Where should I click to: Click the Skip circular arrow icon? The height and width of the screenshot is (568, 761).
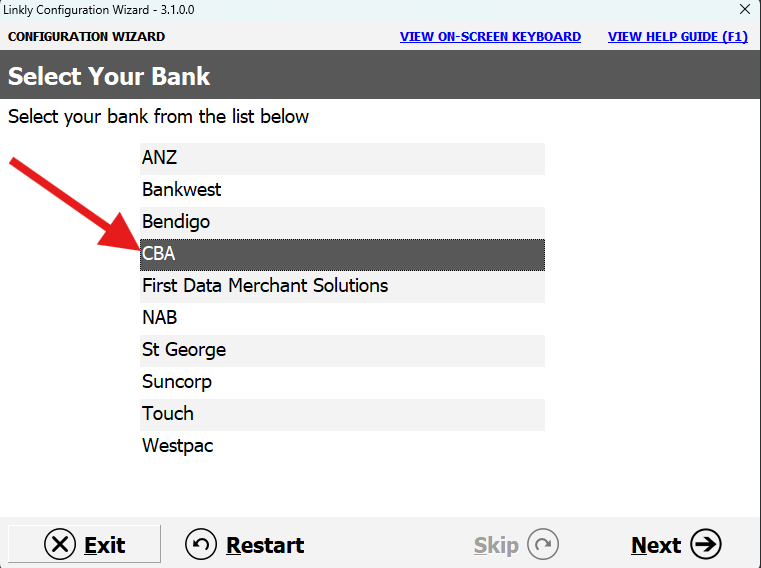click(543, 544)
